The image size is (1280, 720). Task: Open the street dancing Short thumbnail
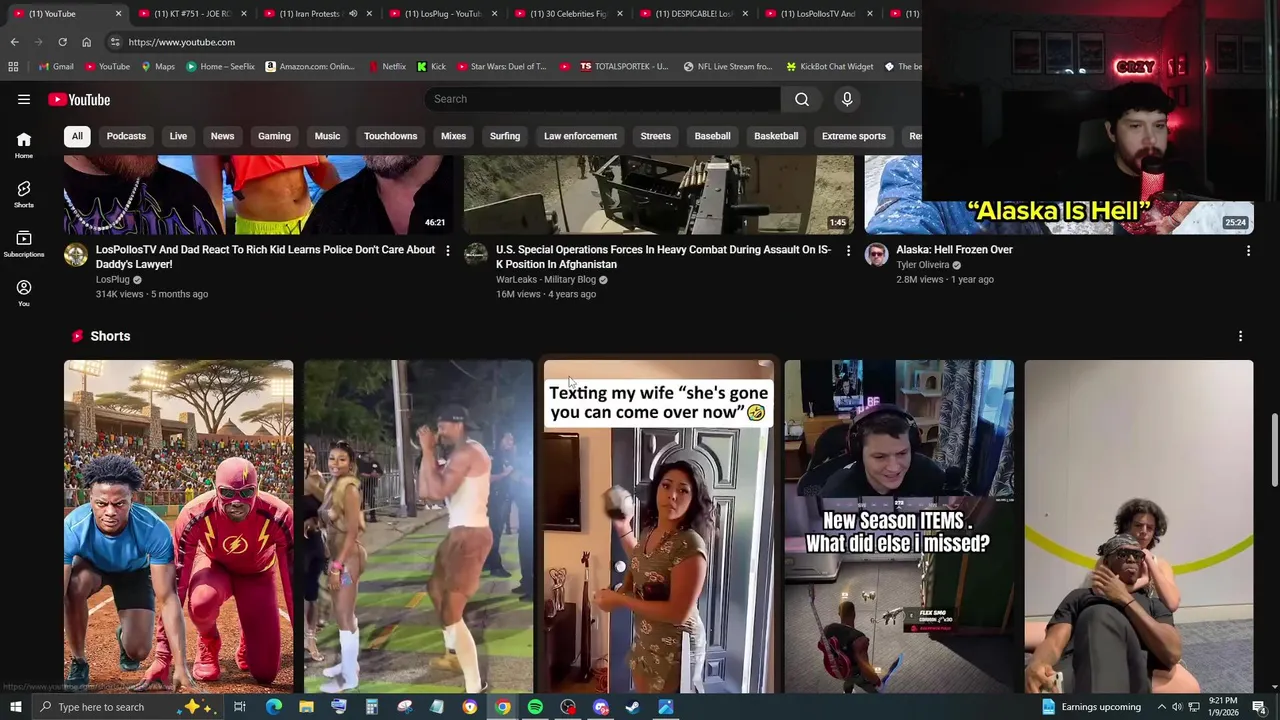[419, 526]
